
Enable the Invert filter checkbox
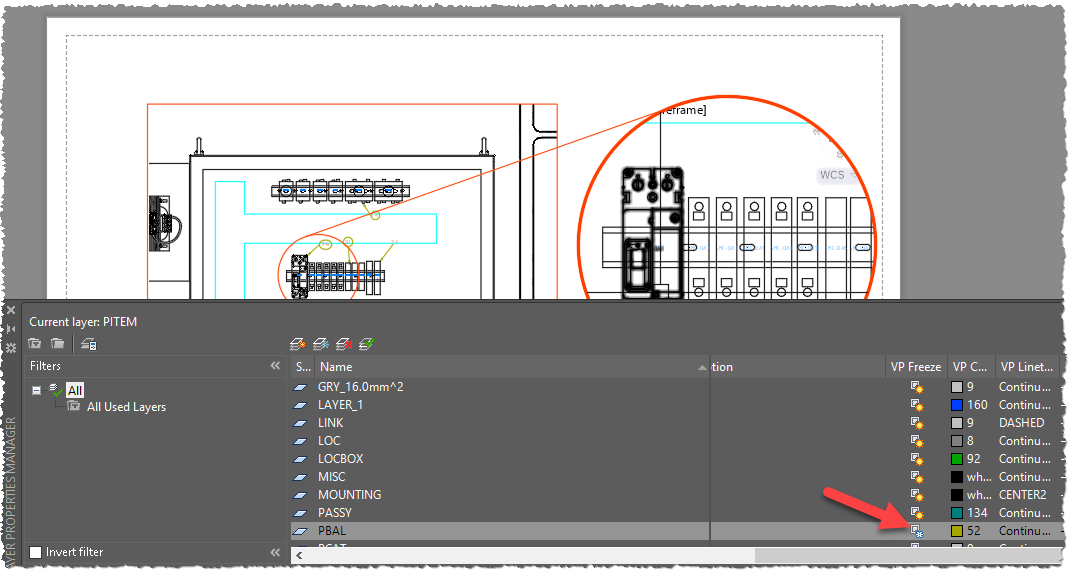(x=36, y=552)
